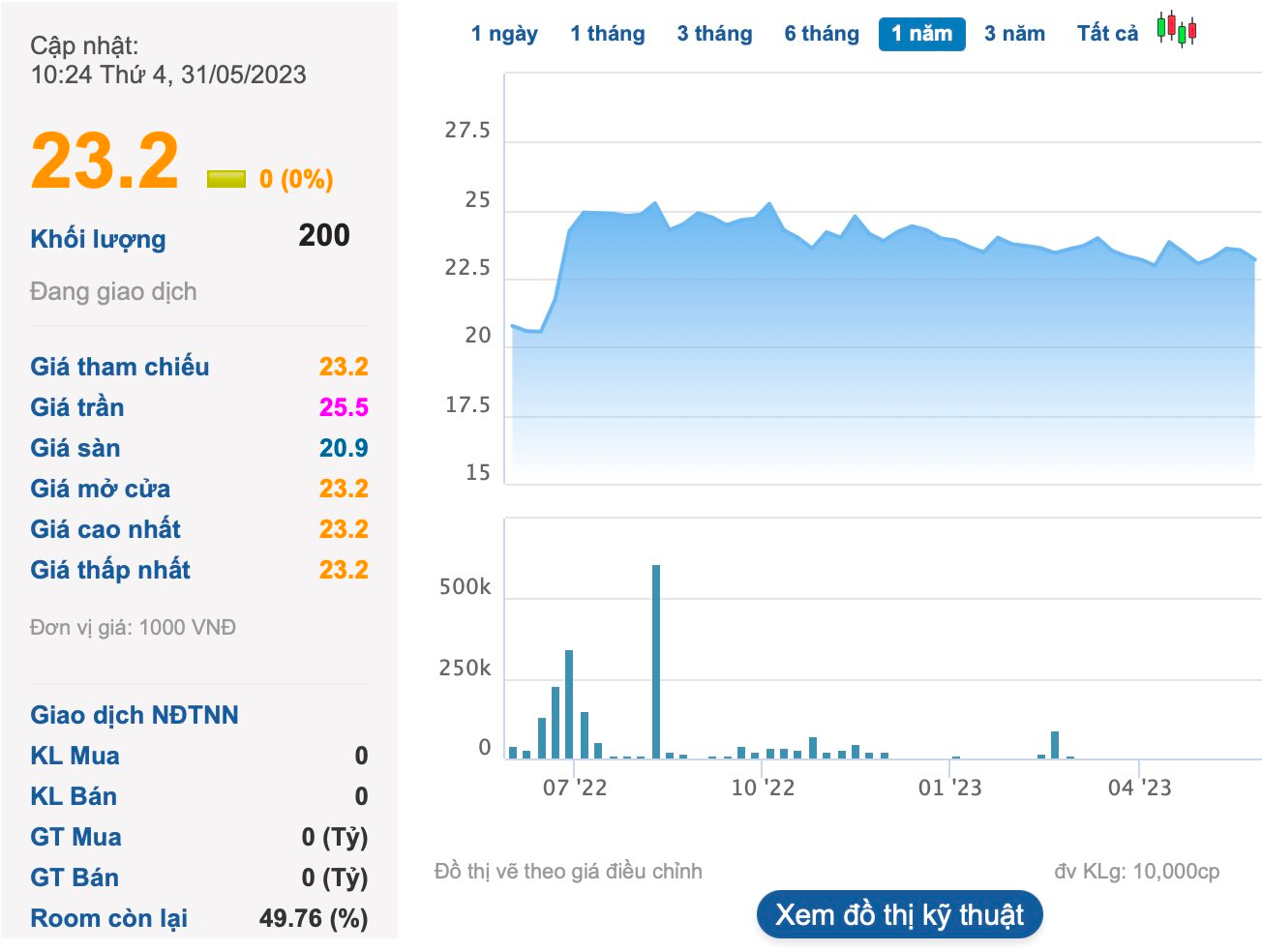Screen dimensions: 1262x952
Task: Select the '3 tháng' time range tab
Action: coord(714,34)
